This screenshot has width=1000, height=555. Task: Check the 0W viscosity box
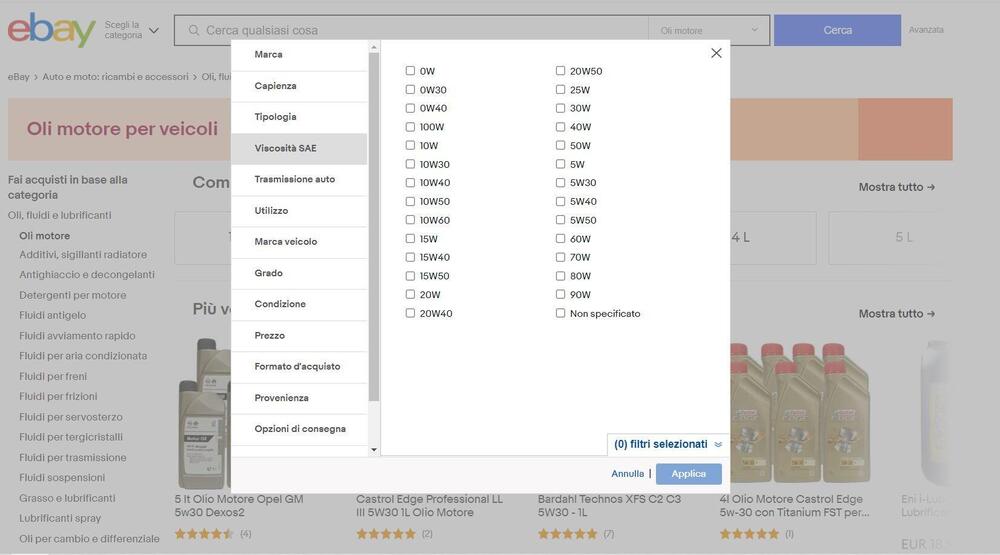coord(410,71)
